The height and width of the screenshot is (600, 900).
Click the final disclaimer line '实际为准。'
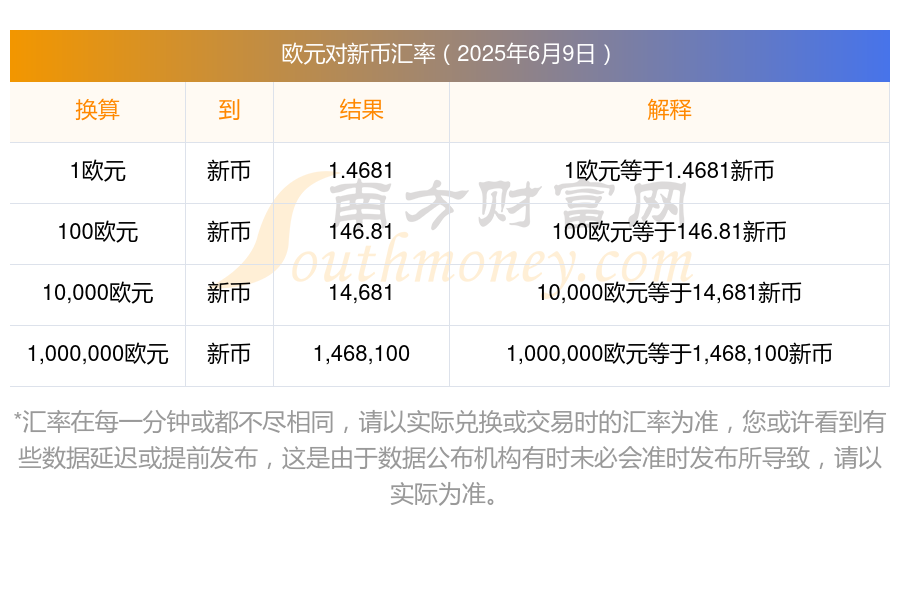[x=444, y=494]
